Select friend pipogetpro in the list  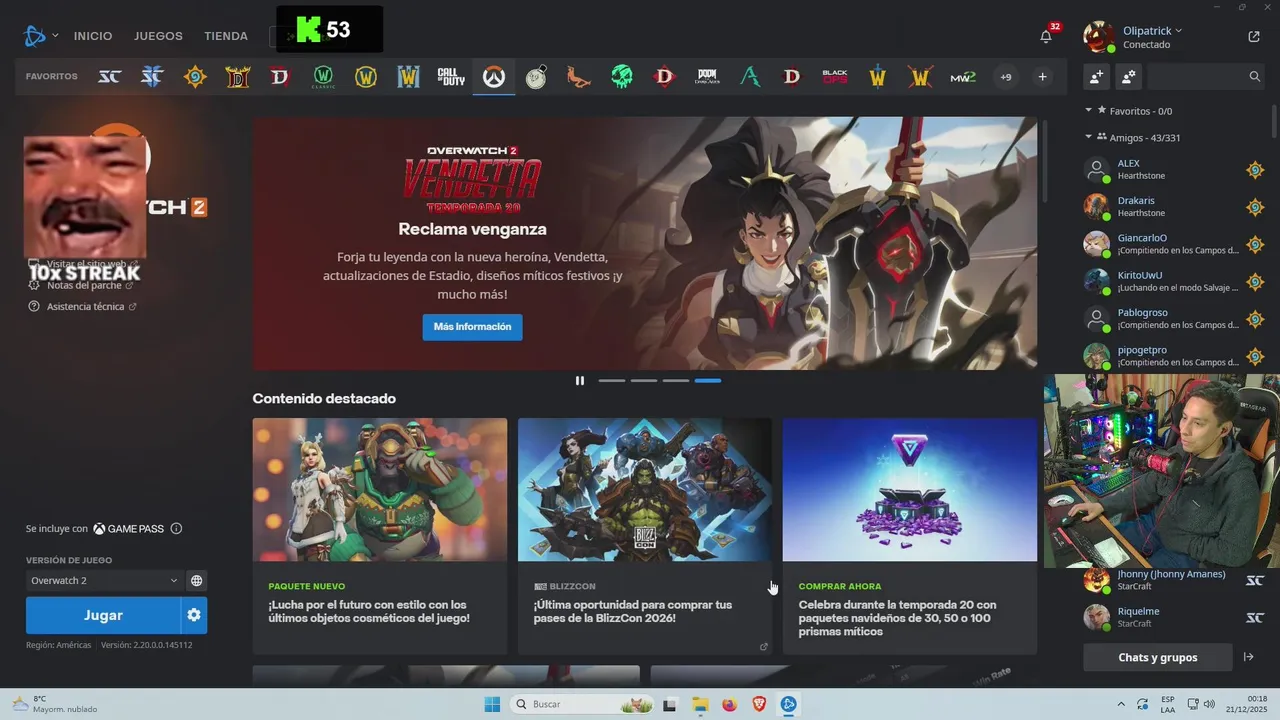(1175, 356)
